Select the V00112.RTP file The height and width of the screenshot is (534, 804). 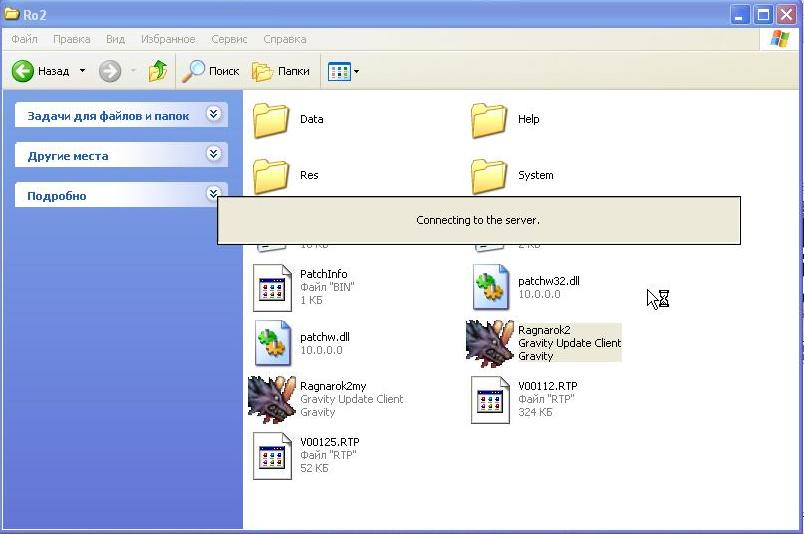pyautogui.click(x=491, y=400)
